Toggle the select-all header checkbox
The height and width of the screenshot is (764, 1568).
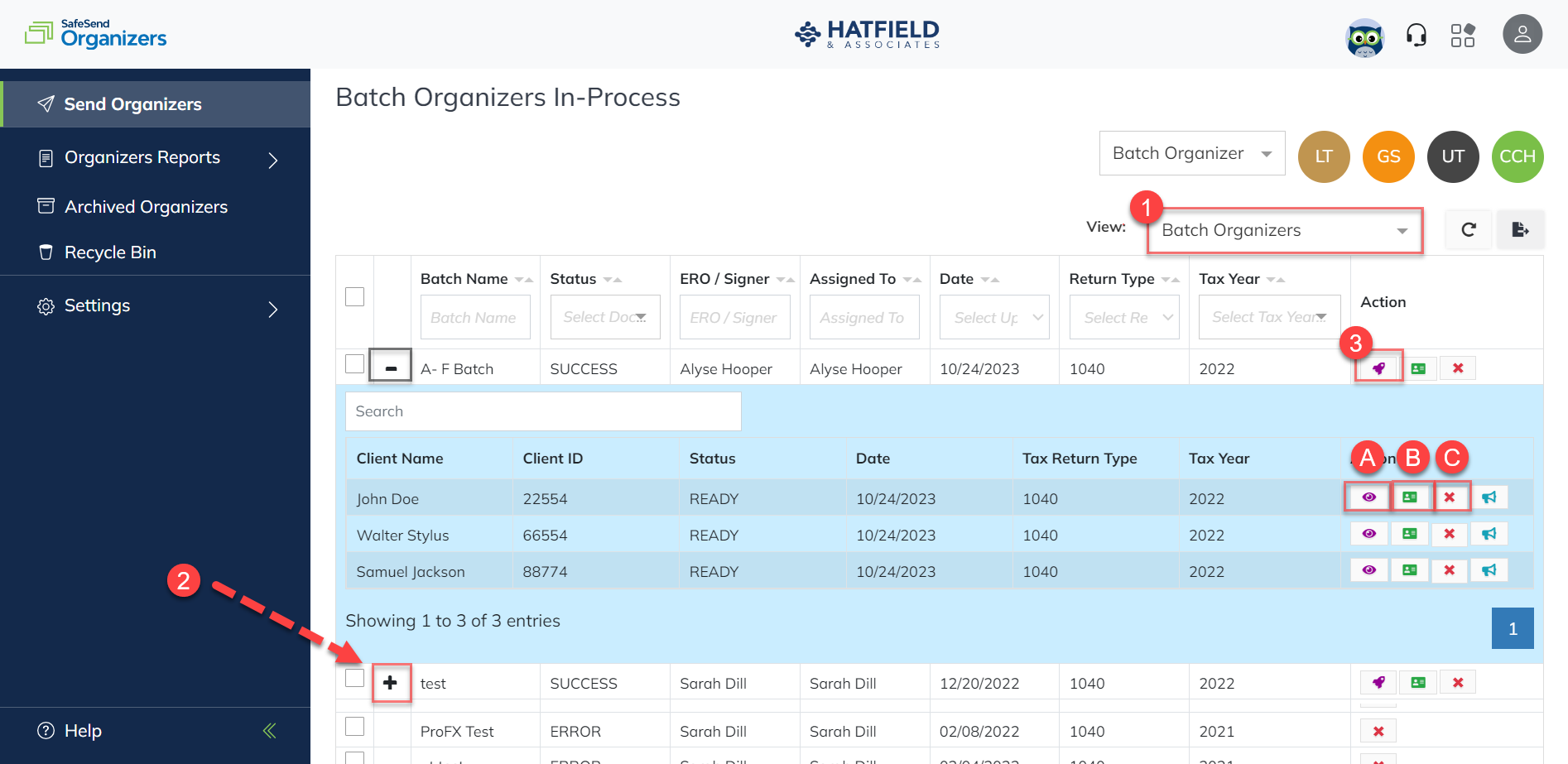354,296
